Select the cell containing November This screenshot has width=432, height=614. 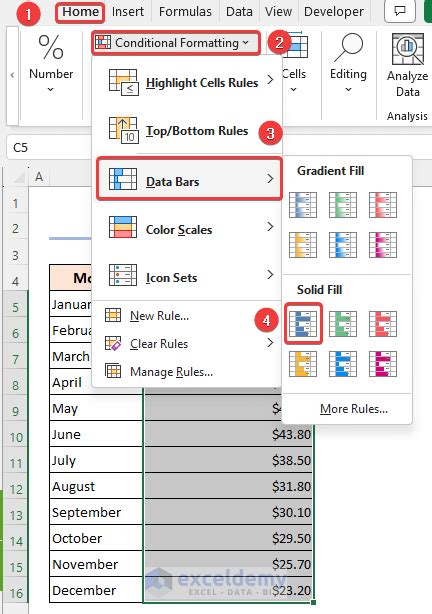pos(96,563)
